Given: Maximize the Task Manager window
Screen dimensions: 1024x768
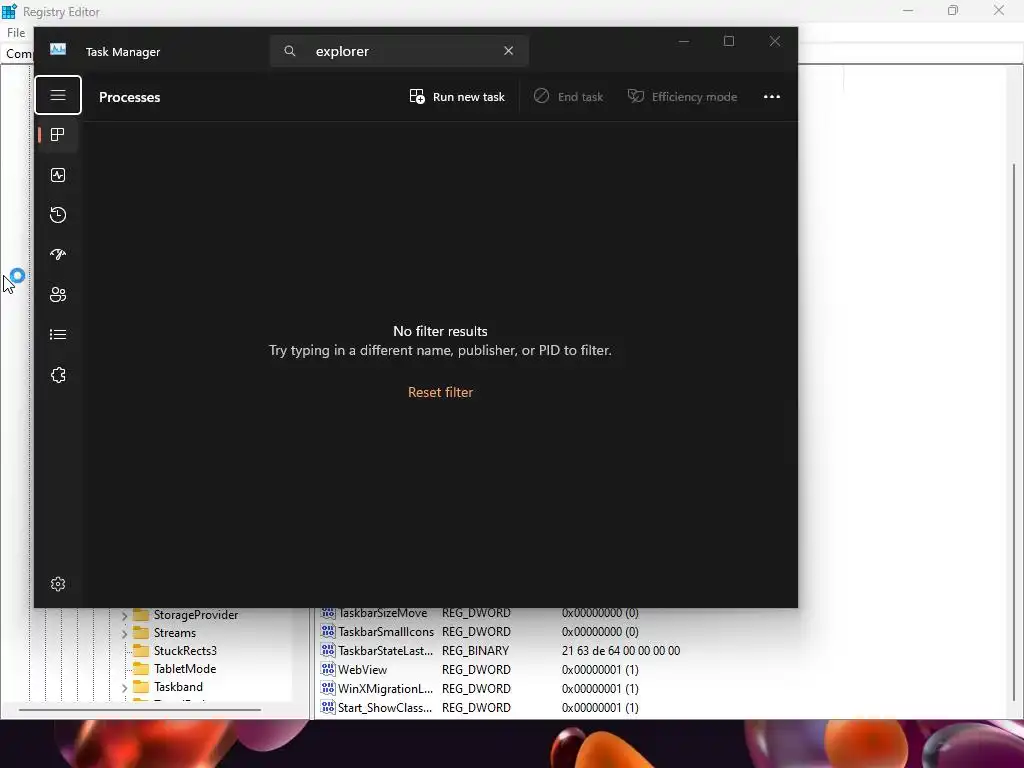Looking at the screenshot, I should pos(729,41).
